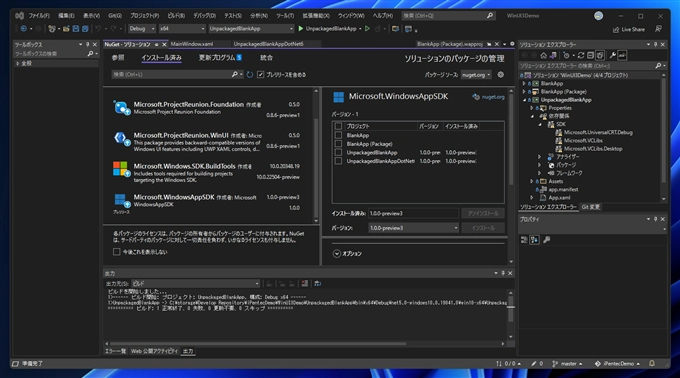This screenshot has width=680, height=378.
Task: Click the Open File folder toolbar icon
Action: coord(66,29)
